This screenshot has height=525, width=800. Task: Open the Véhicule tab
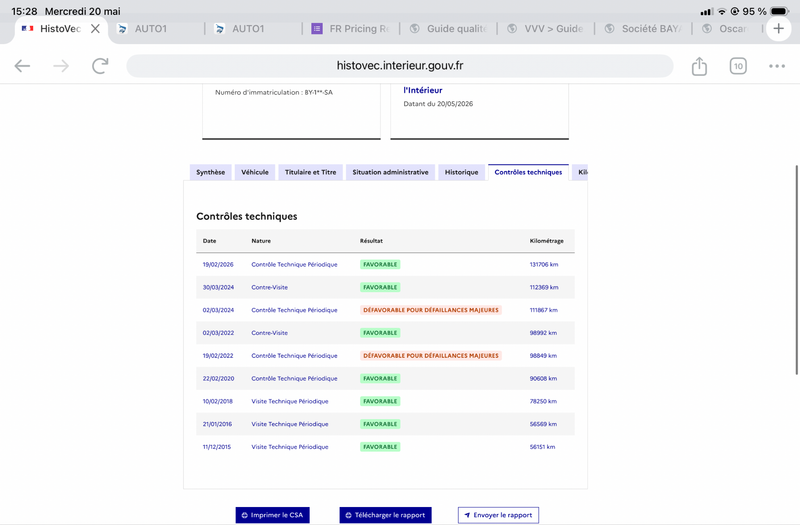coord(255,172)
